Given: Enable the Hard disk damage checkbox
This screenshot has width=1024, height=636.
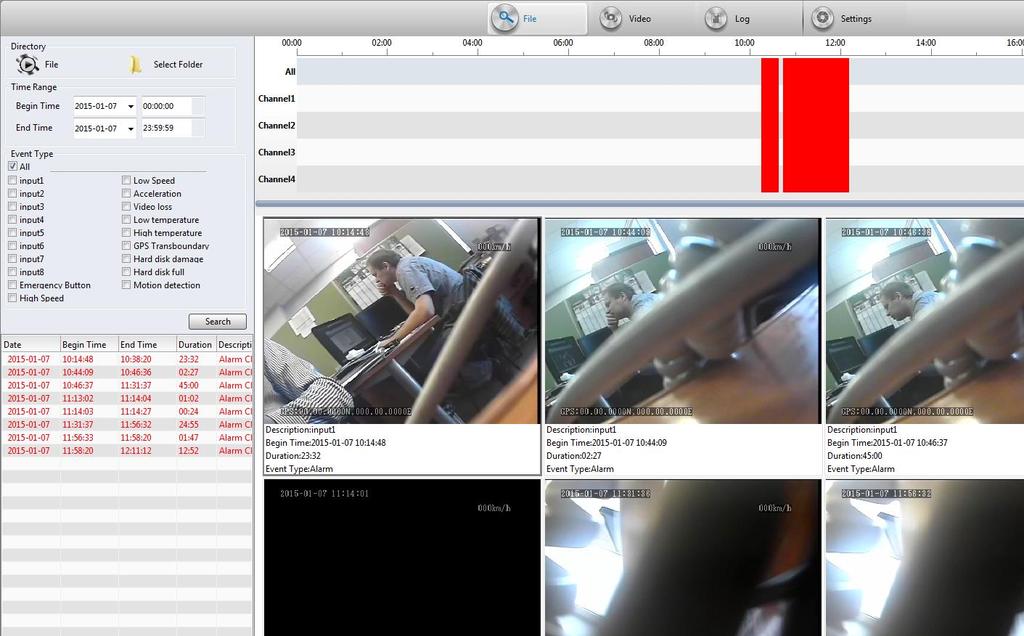Looking at the screenshot, I should pos(126,259).
